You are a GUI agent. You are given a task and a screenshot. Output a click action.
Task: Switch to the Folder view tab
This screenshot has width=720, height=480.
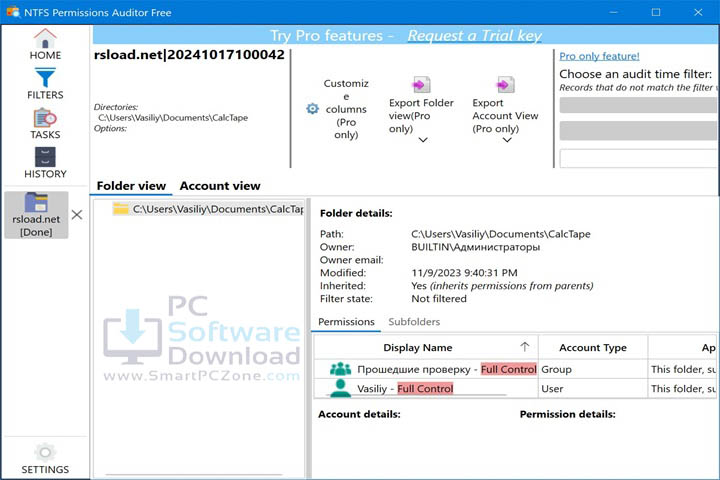point(131,186)
